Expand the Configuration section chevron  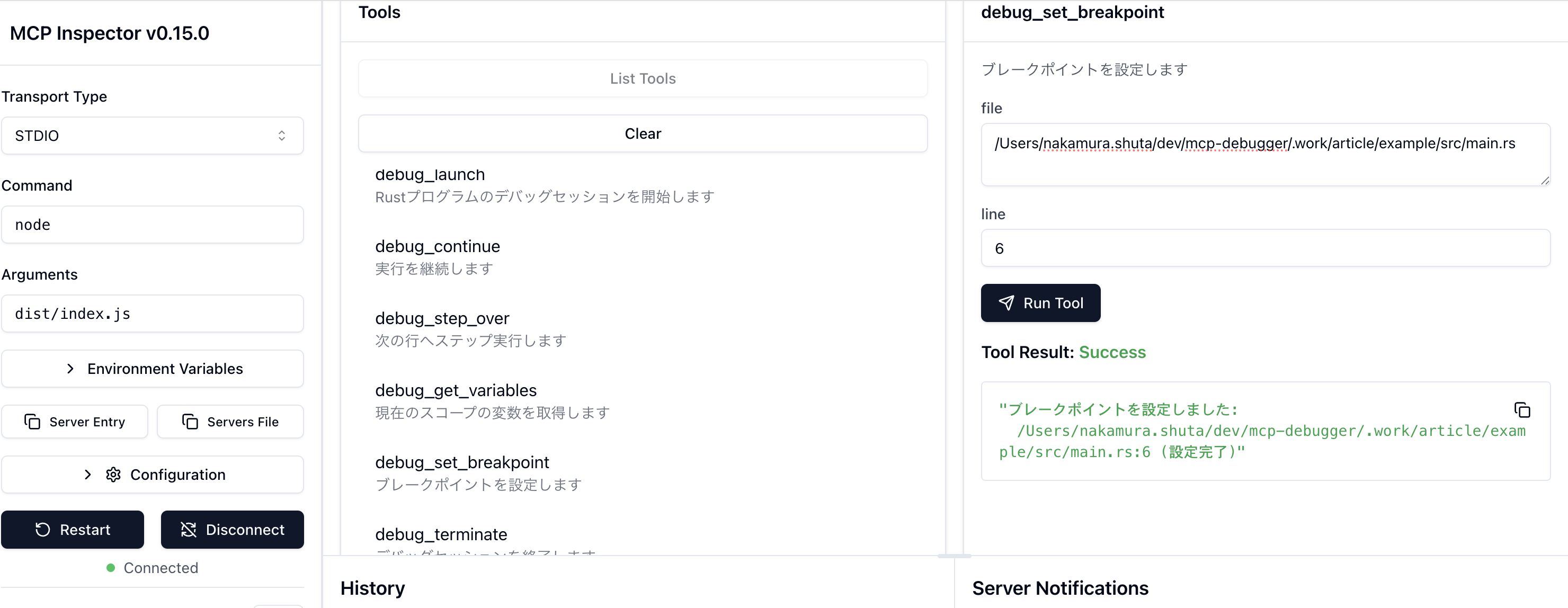[87, 475]
